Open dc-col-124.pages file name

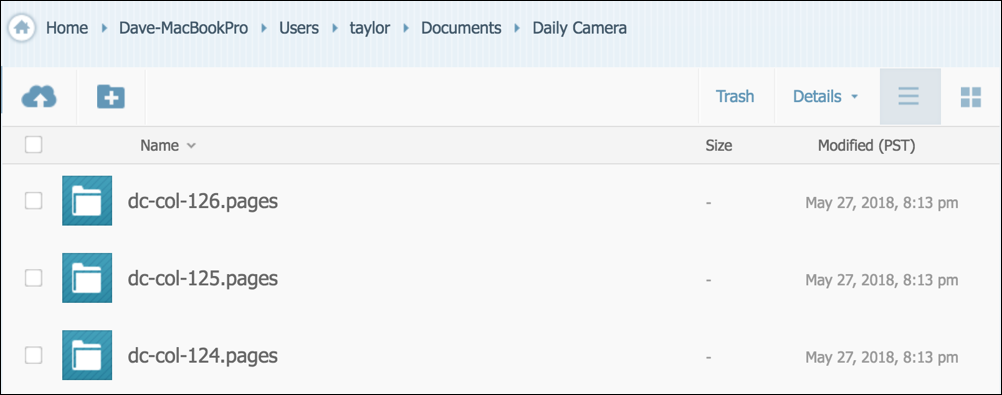[x=203, y=356]
